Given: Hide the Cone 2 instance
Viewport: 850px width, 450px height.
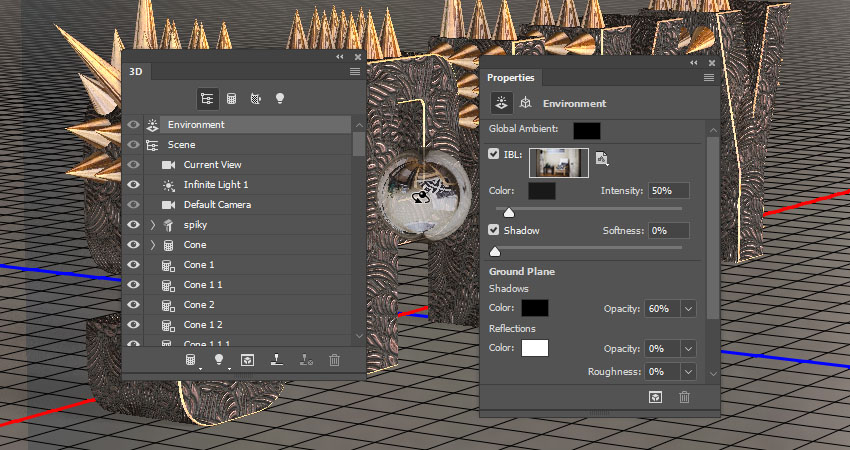Looking at the screenshot, I should tap(133, 305).
